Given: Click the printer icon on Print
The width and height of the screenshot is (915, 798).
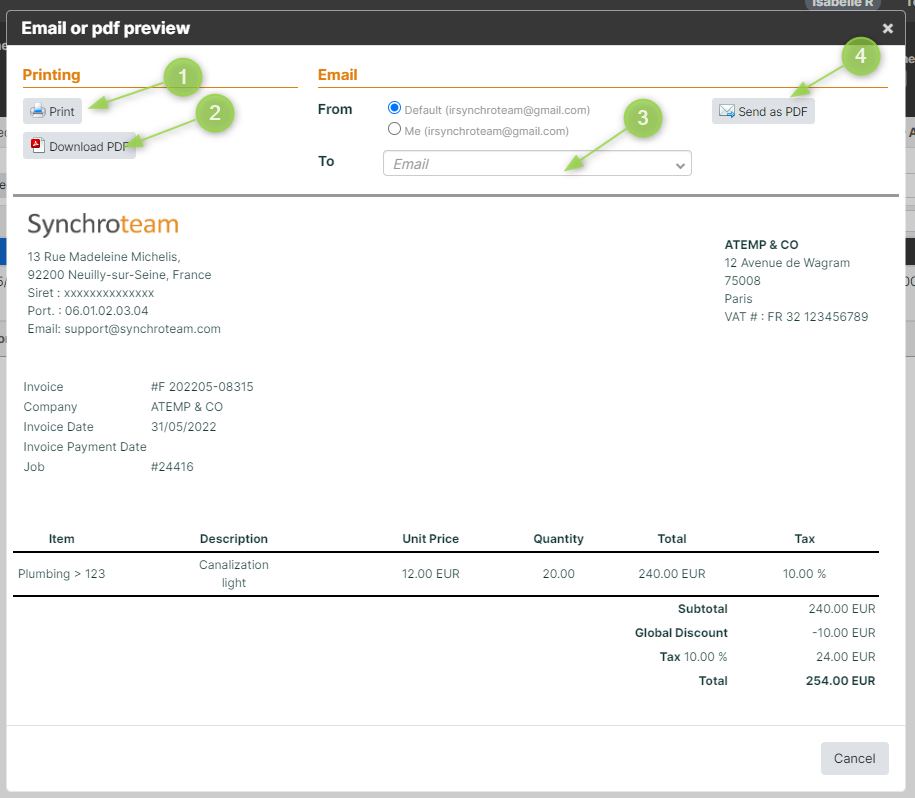Looking at the screenshot, I should [x=37, y=110].
